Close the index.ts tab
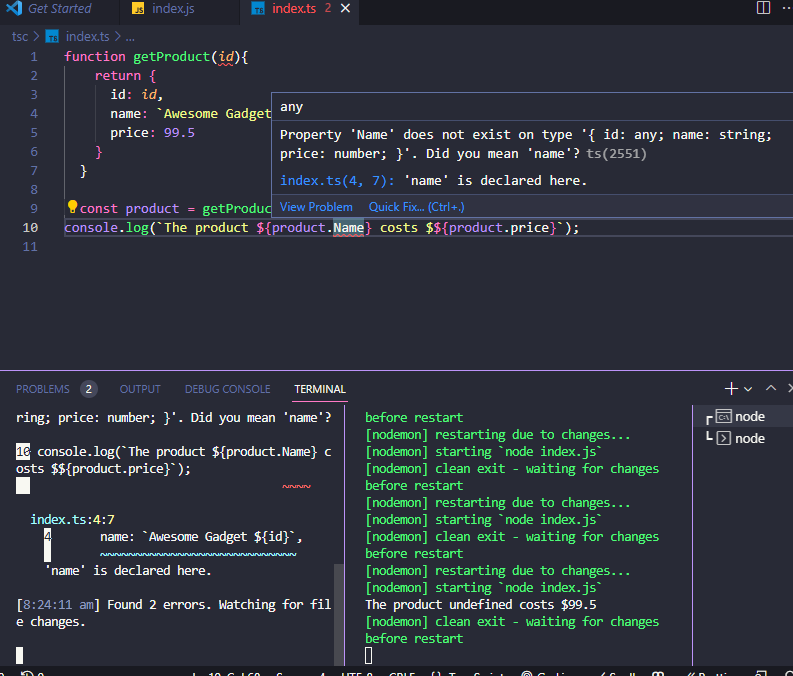This screenshot has width=793, height=676. [x=345, y=9]
